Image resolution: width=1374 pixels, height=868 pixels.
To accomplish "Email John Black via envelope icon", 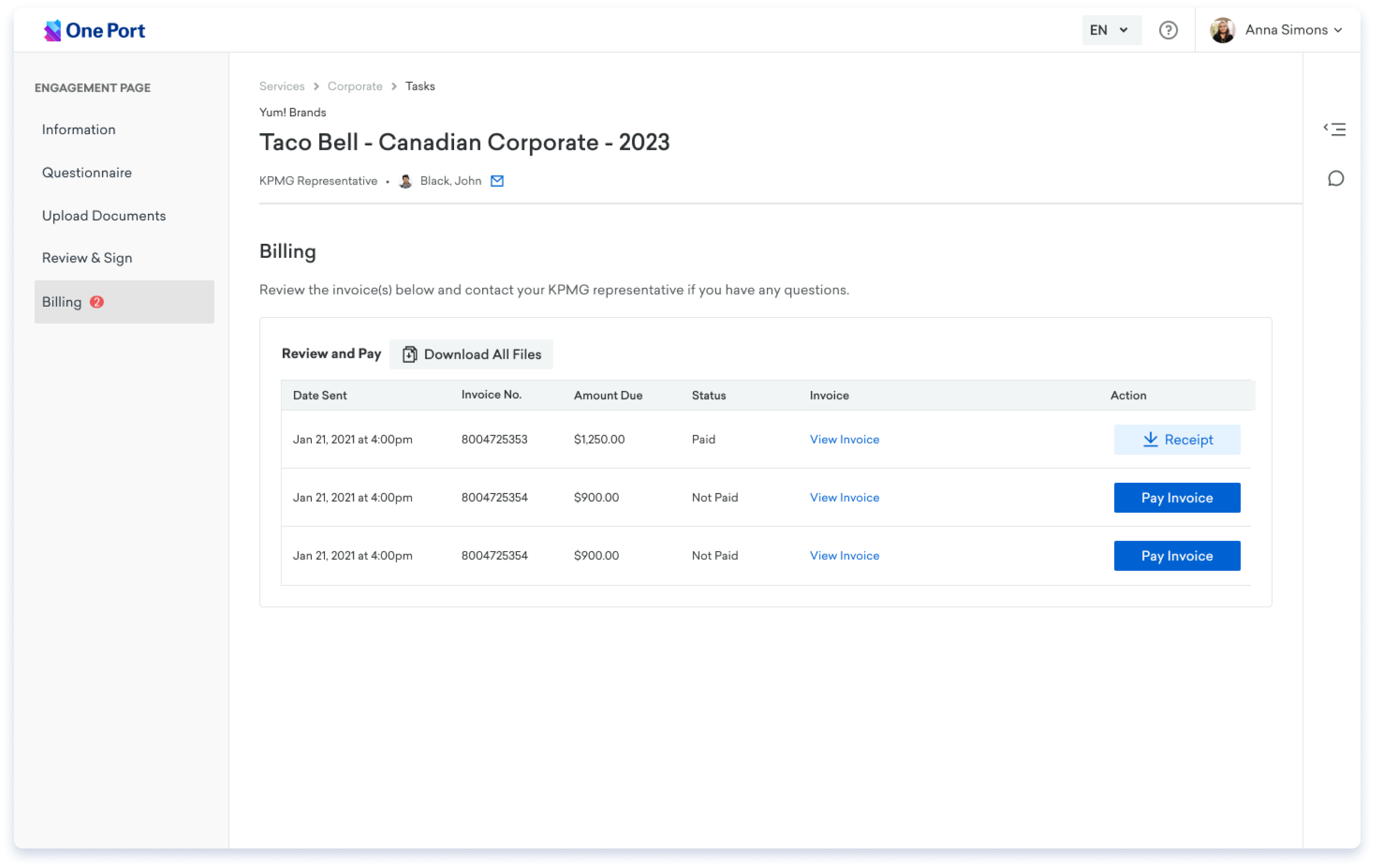I will 497,181.
